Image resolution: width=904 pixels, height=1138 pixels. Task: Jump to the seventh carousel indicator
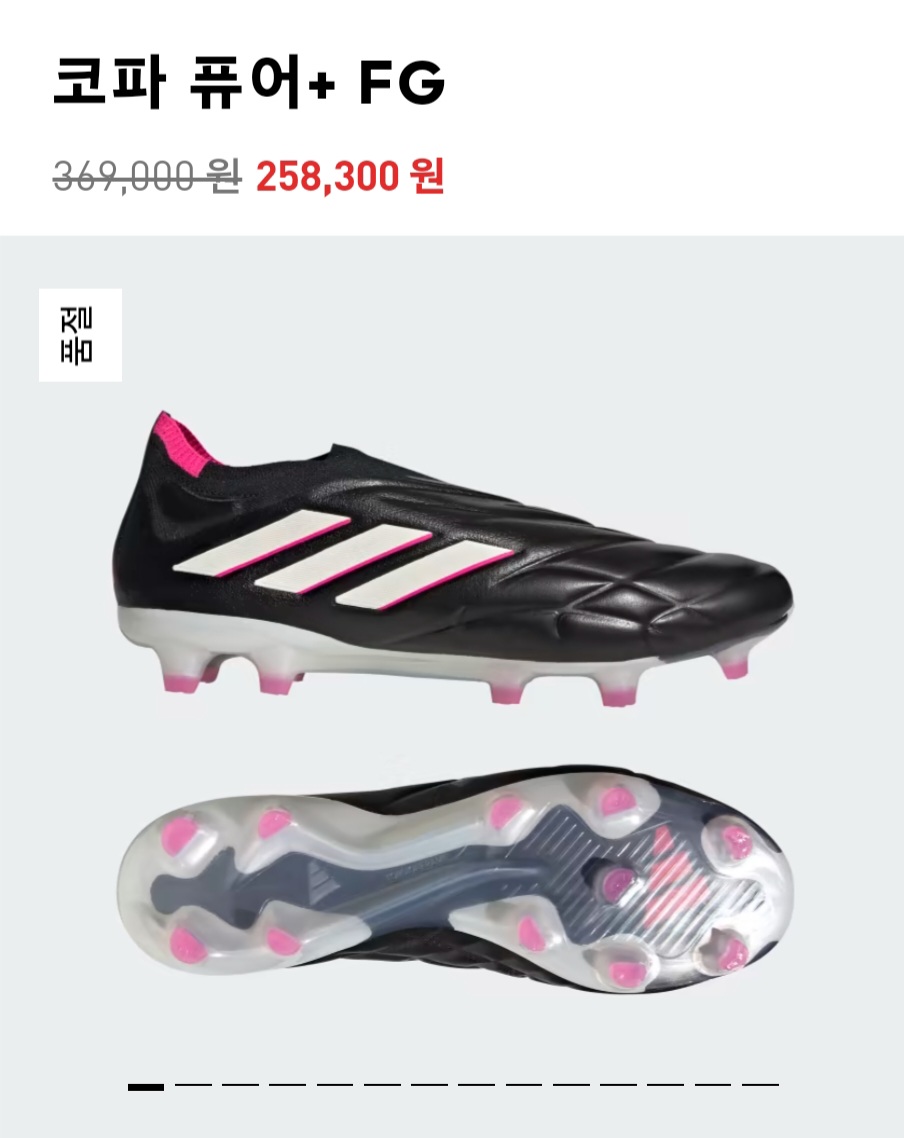430,1086
